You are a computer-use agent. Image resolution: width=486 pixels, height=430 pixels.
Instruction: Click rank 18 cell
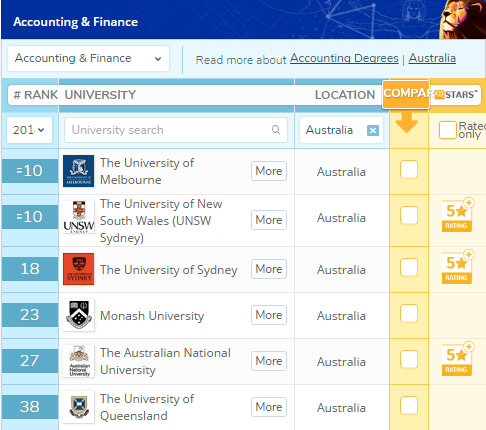pyautogui.click(x=30, y=269)
